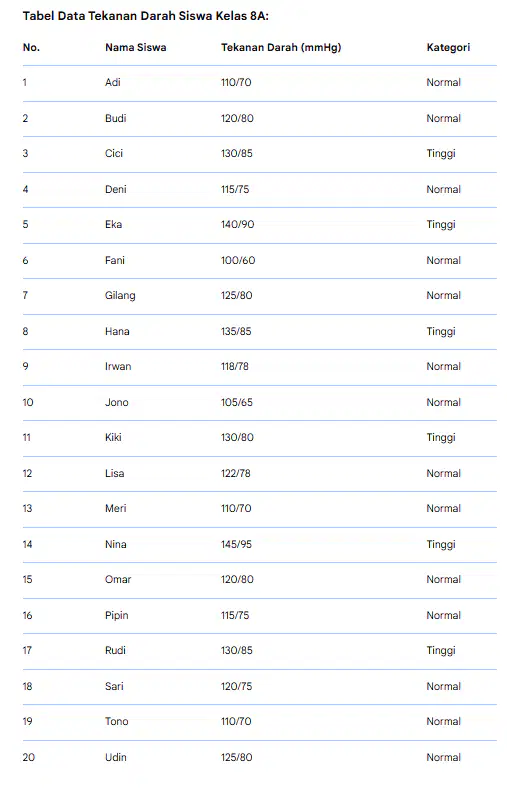The image size is (507, 791).
Task: Click the Tekanan Darah (mmHg) header
Action: pos(281,47)
